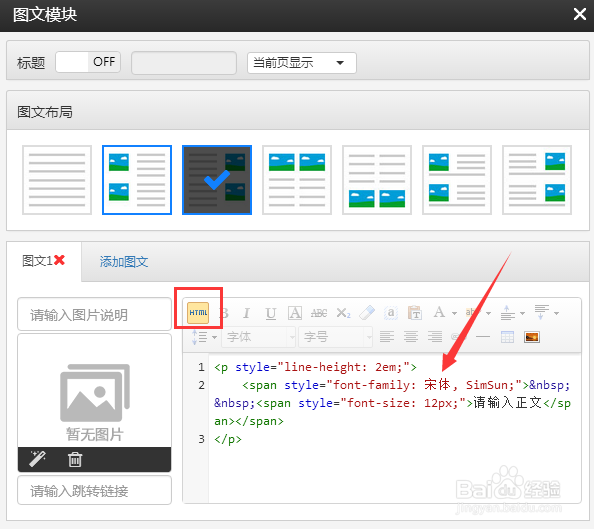Select text top with two images bottom layout

pyautogui.click(x=377, y=180)
